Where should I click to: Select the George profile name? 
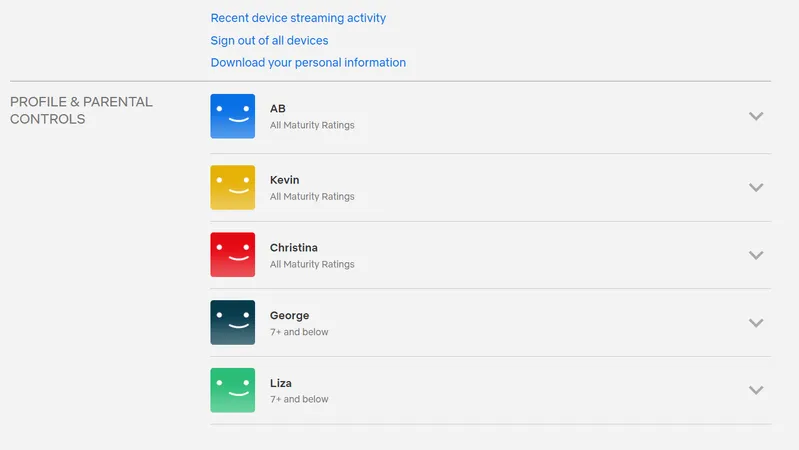(x=289, y=315)
